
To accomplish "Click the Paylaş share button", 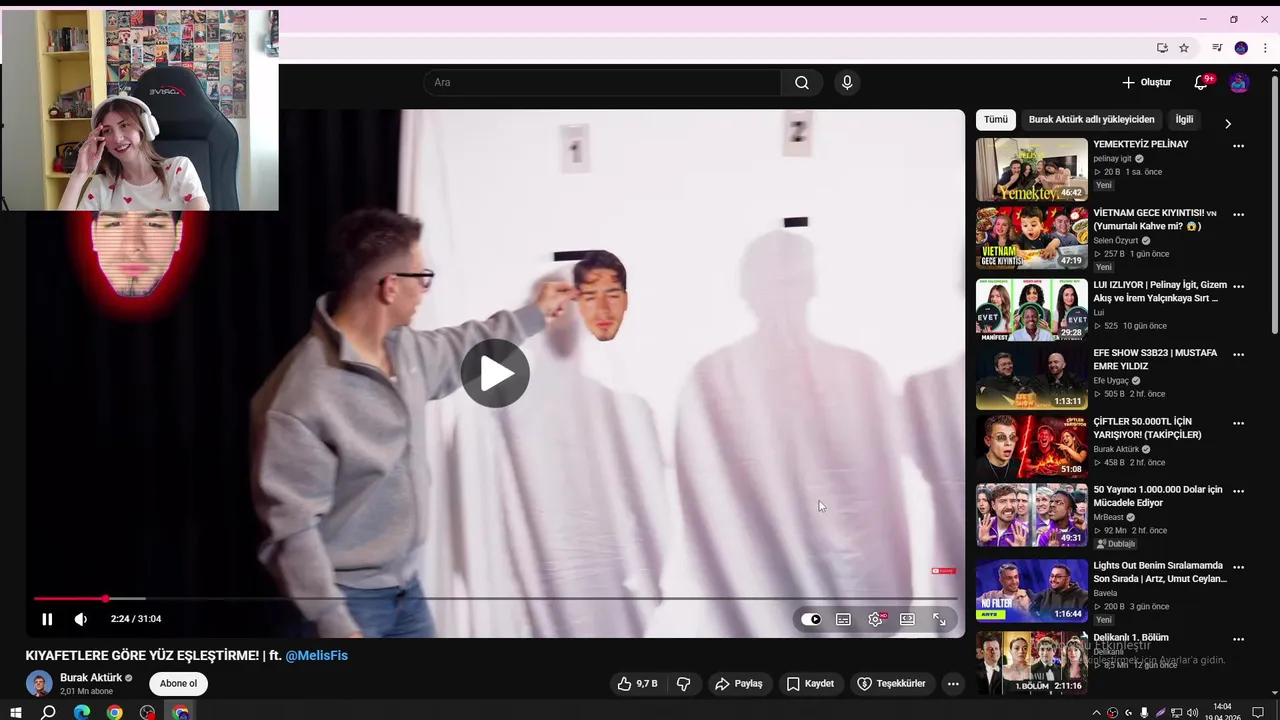I will coord(738,684).
